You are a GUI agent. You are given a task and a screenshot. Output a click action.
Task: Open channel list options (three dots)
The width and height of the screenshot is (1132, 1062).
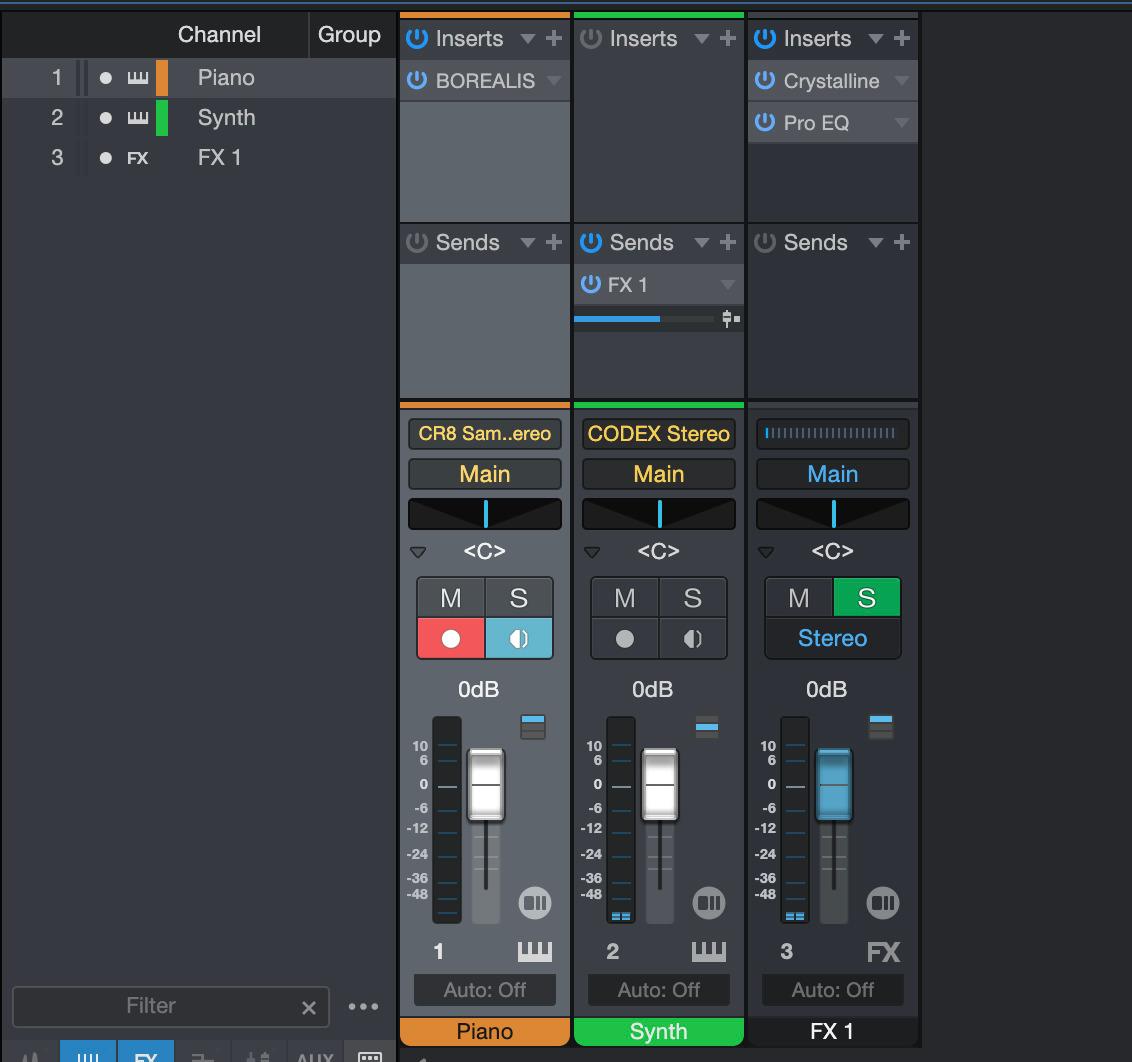(363, 1006)
